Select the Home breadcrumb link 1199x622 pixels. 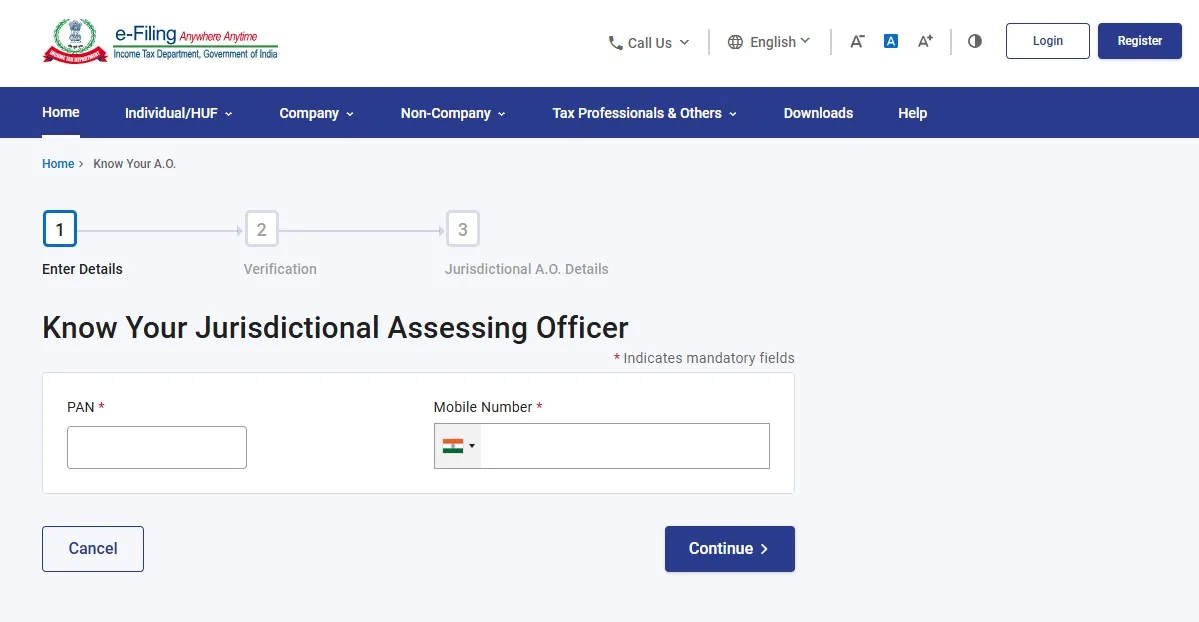pos(57,163)
